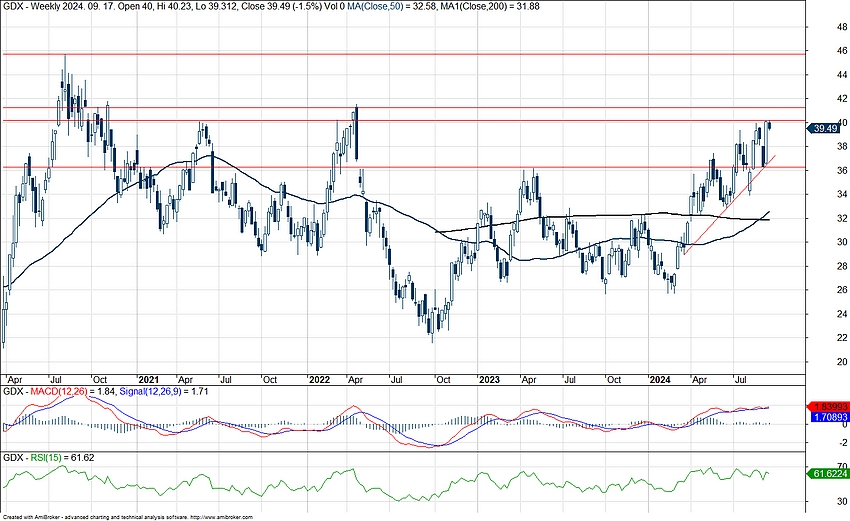Click the green 61.6224 RSI value tag
This screenshot has width=850, height=521.
point(829,474)
